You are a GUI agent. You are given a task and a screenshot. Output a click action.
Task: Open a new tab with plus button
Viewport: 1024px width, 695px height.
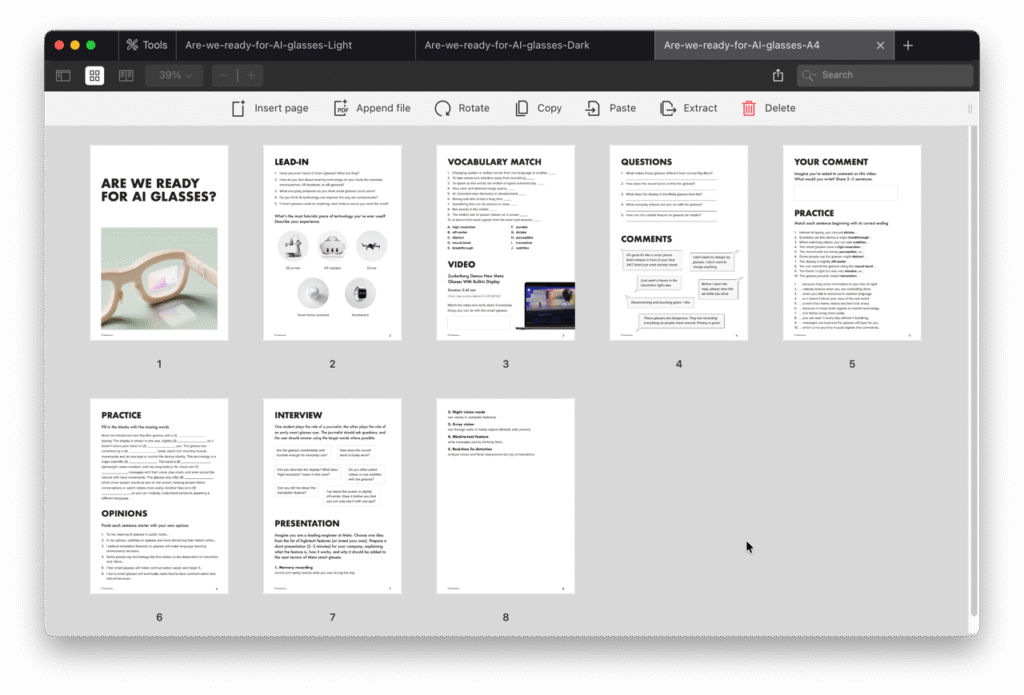pos(908,45)
